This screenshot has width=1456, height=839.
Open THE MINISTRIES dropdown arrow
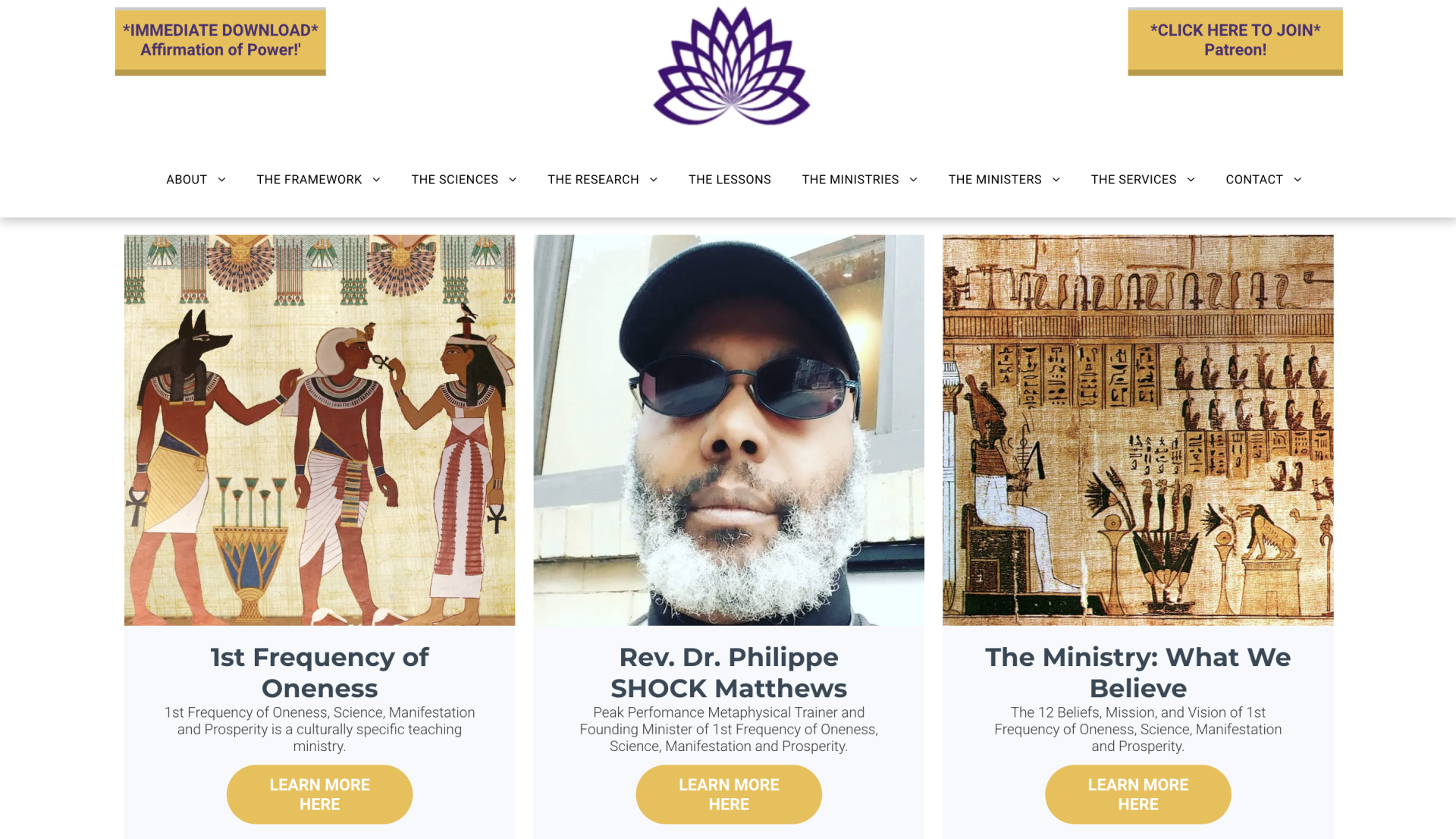[914, 180]
